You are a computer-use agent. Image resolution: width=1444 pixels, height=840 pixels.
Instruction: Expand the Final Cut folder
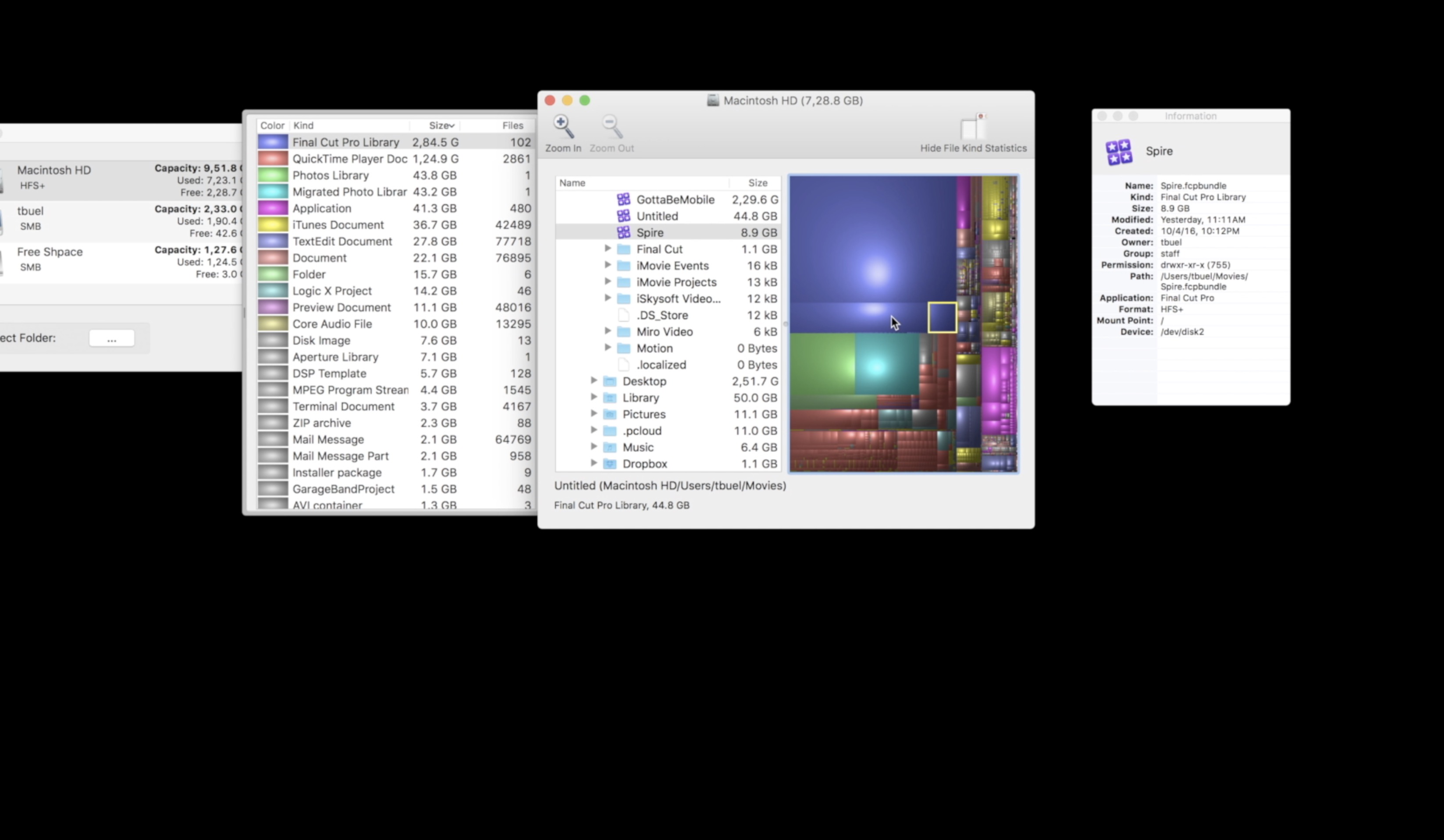(608, 249)
